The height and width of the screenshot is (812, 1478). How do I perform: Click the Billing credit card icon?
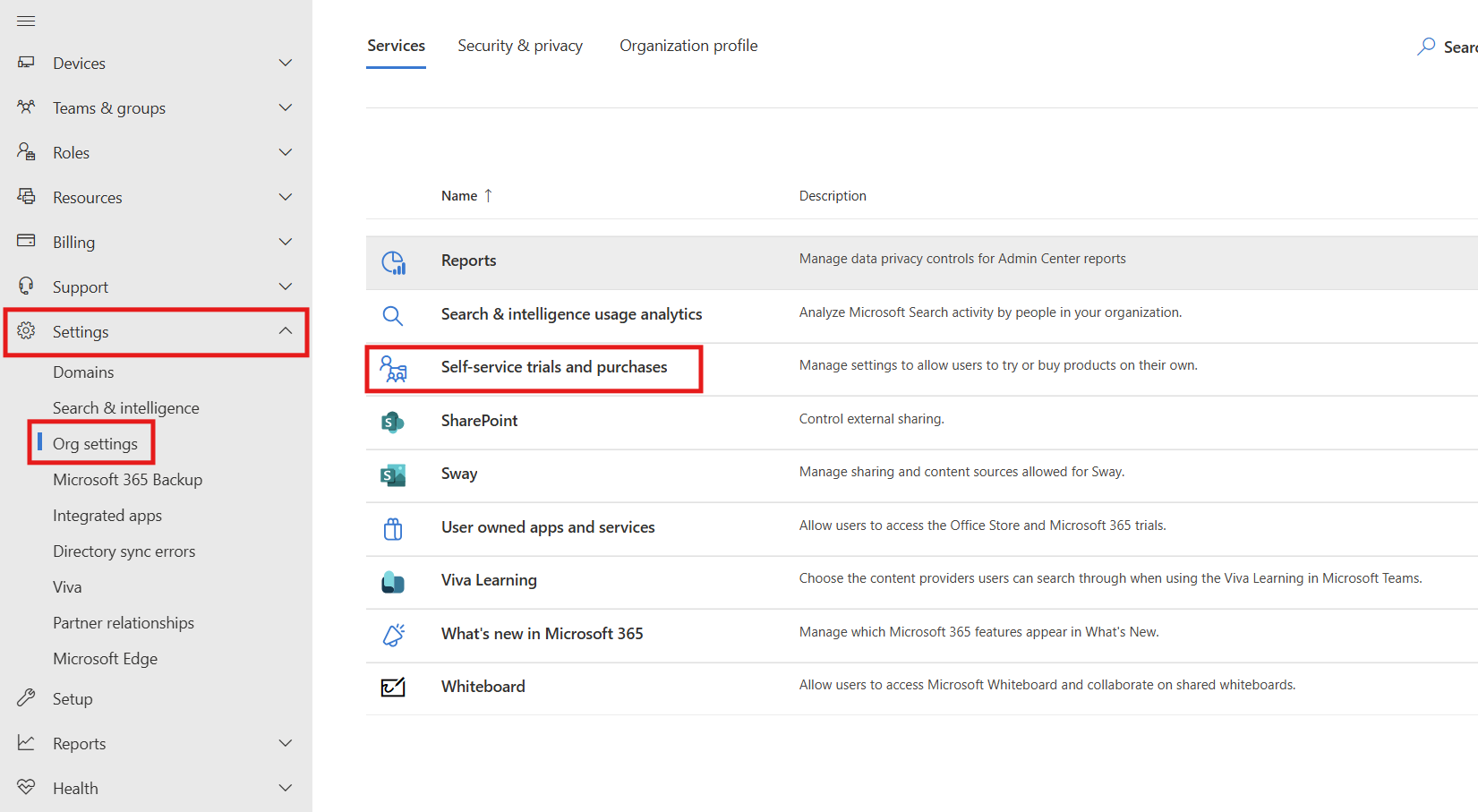26,241
